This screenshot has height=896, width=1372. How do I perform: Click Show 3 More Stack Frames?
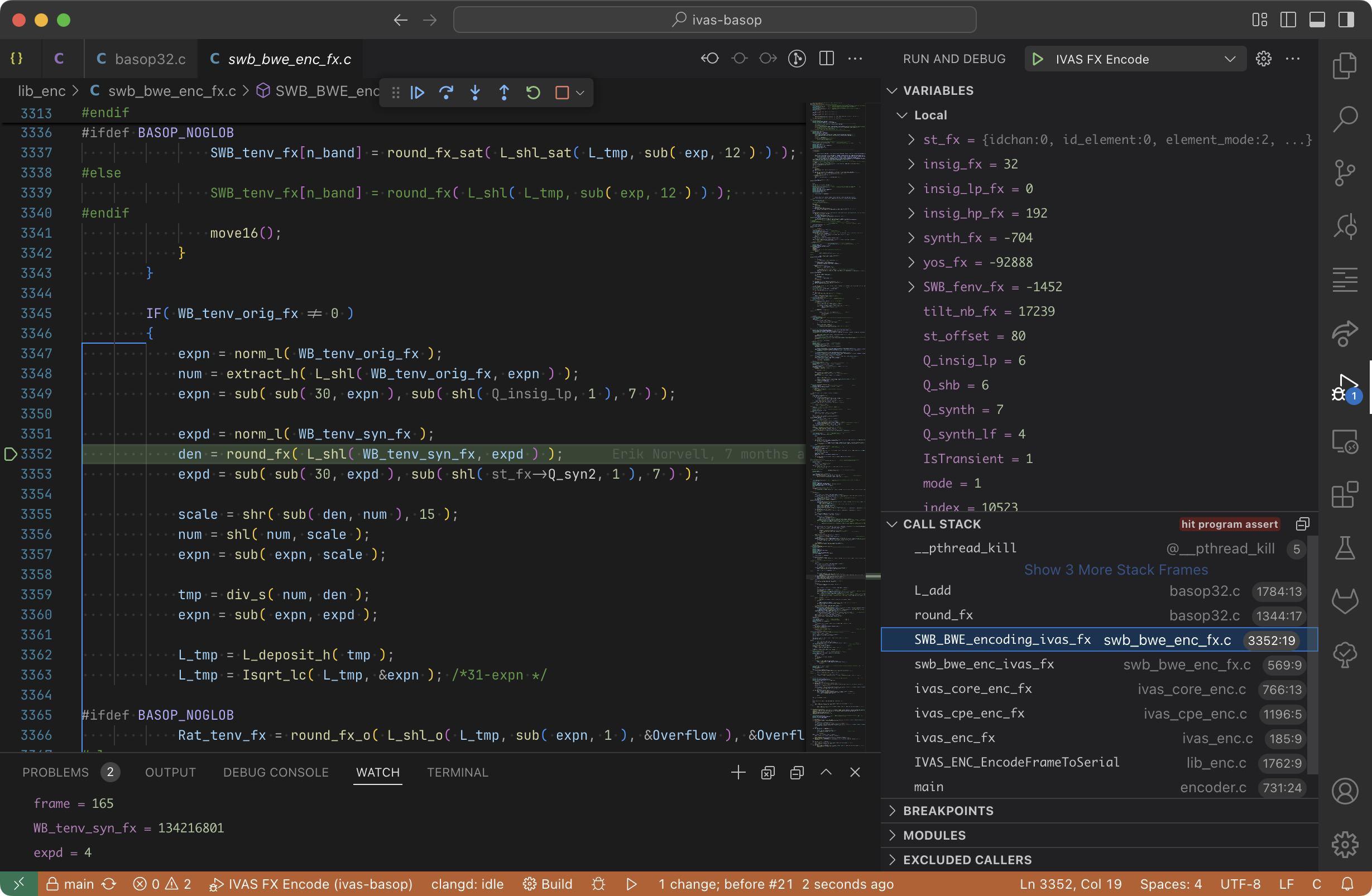pos(1115,569)
